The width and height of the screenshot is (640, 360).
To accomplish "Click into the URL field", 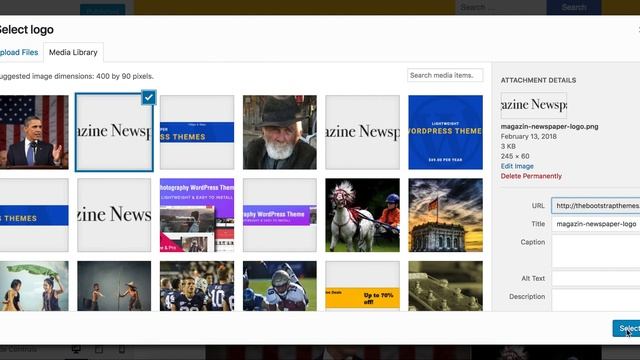I will point(596,206).
